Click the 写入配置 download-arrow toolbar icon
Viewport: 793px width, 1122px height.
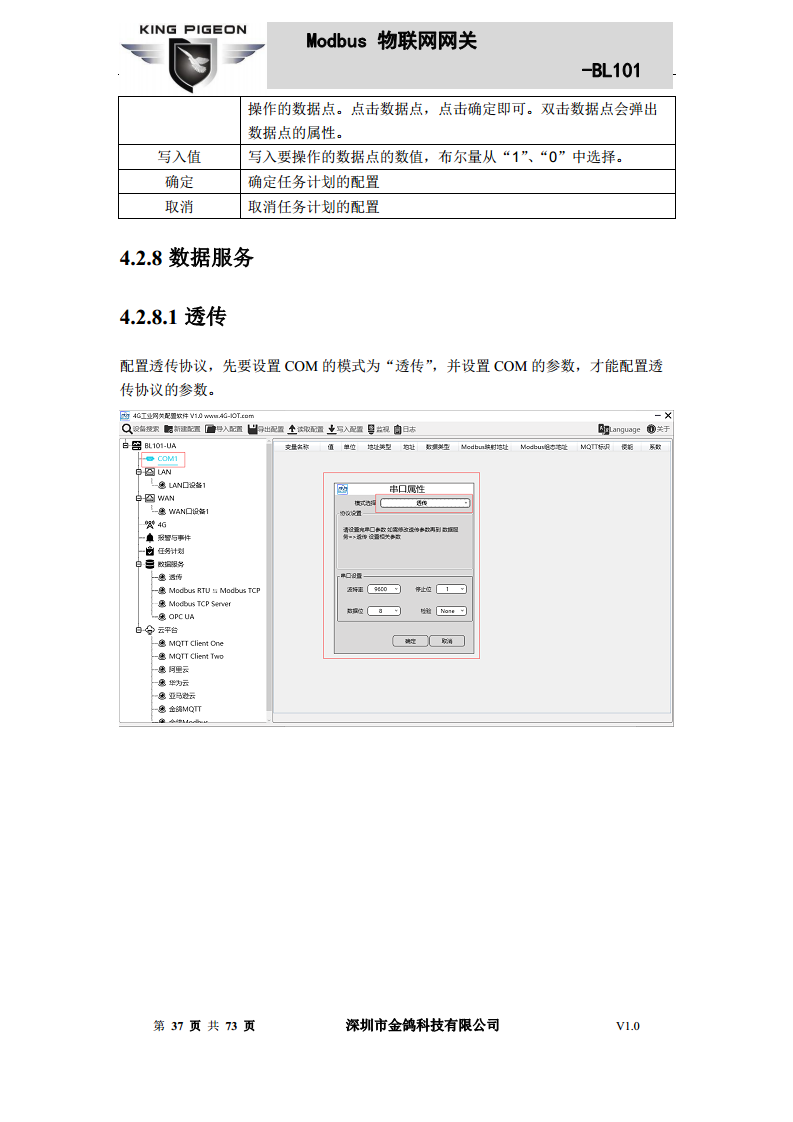coord(332,429)
